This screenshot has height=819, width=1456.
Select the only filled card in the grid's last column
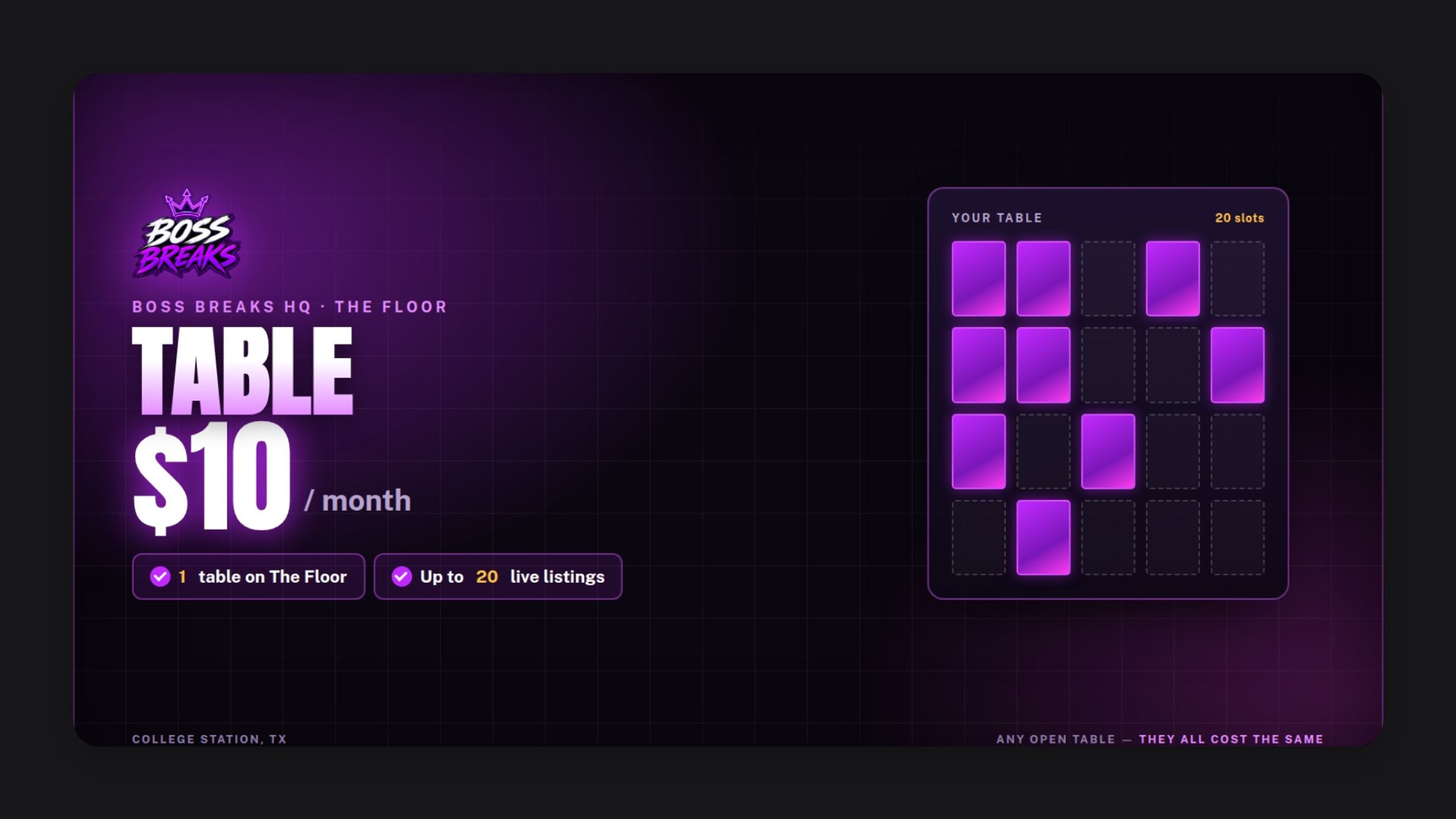(1237, 365)
